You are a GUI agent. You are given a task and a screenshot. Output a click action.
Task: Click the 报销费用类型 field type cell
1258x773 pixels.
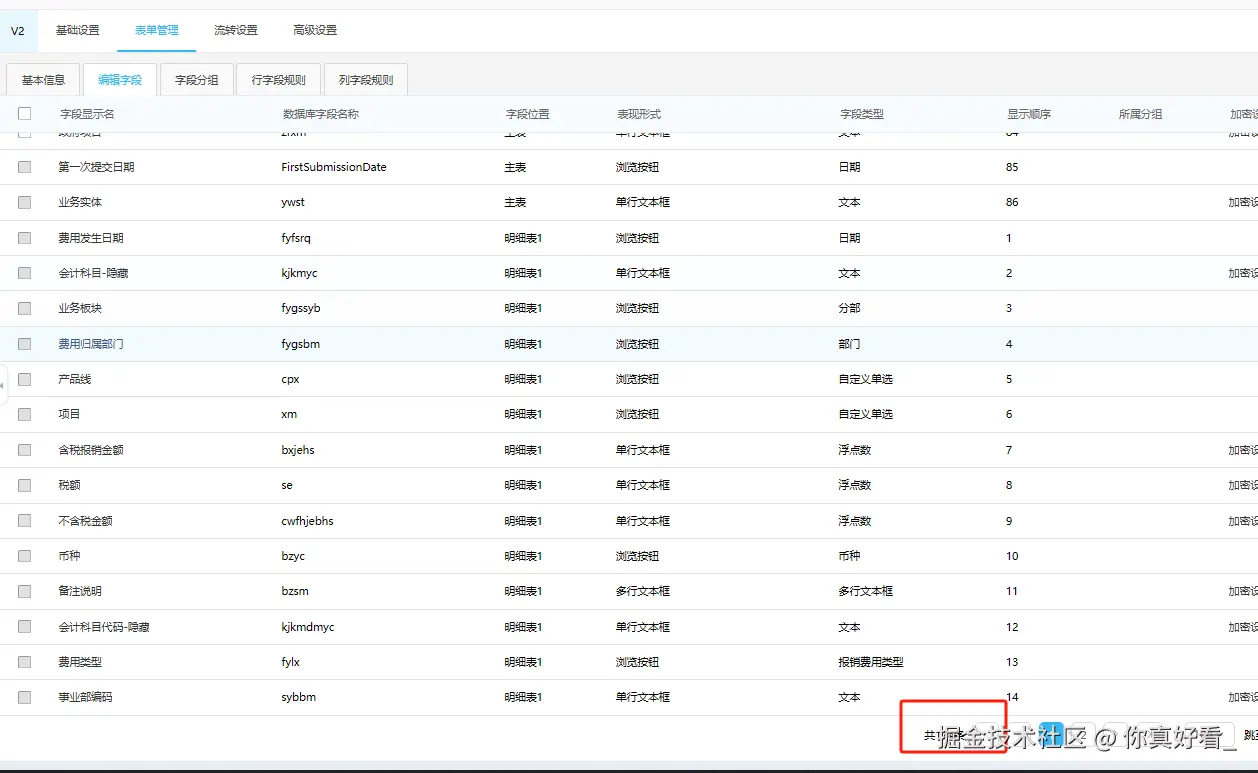[x=871, y=662]
